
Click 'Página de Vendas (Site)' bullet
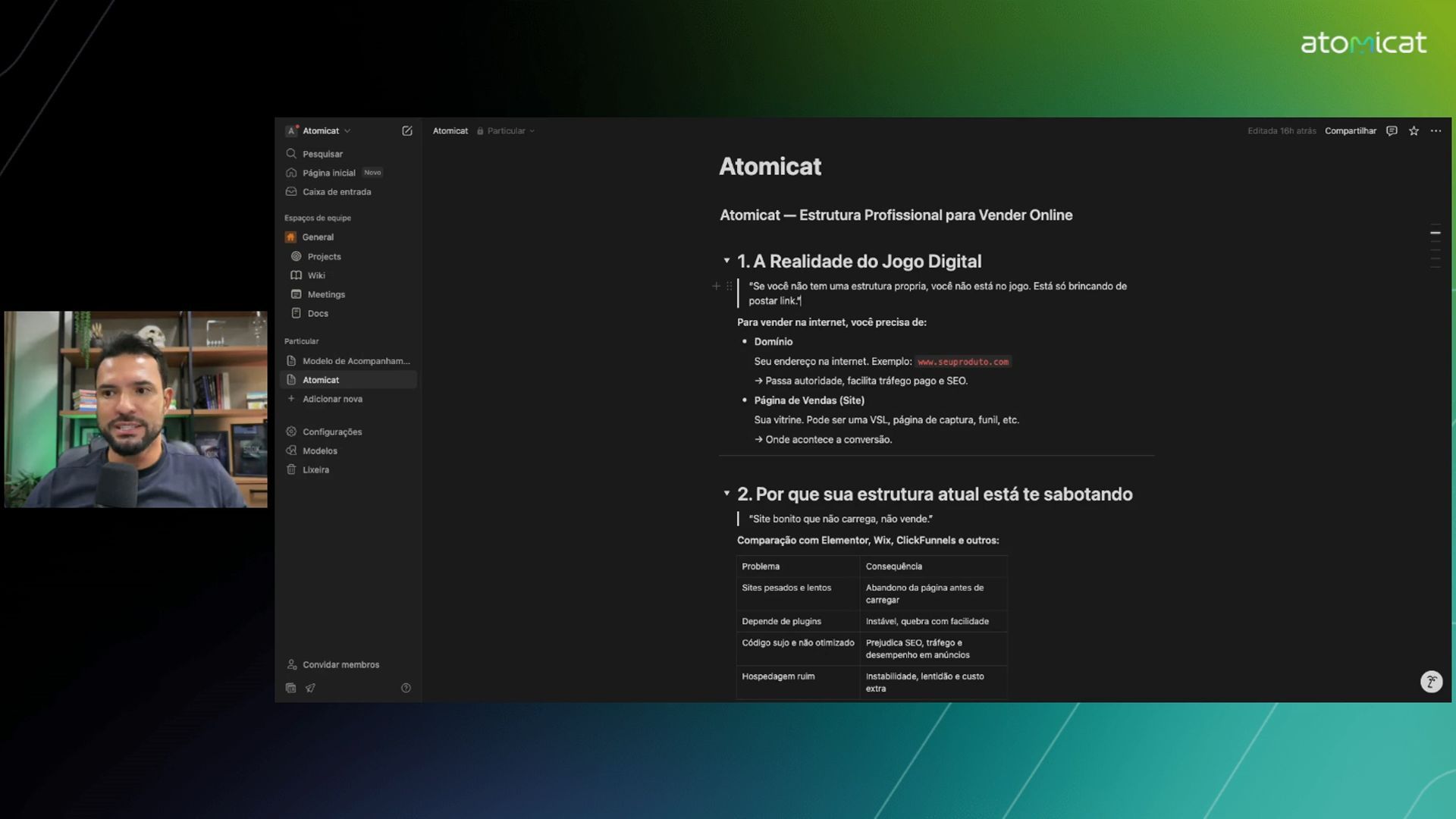coord(809,400)
